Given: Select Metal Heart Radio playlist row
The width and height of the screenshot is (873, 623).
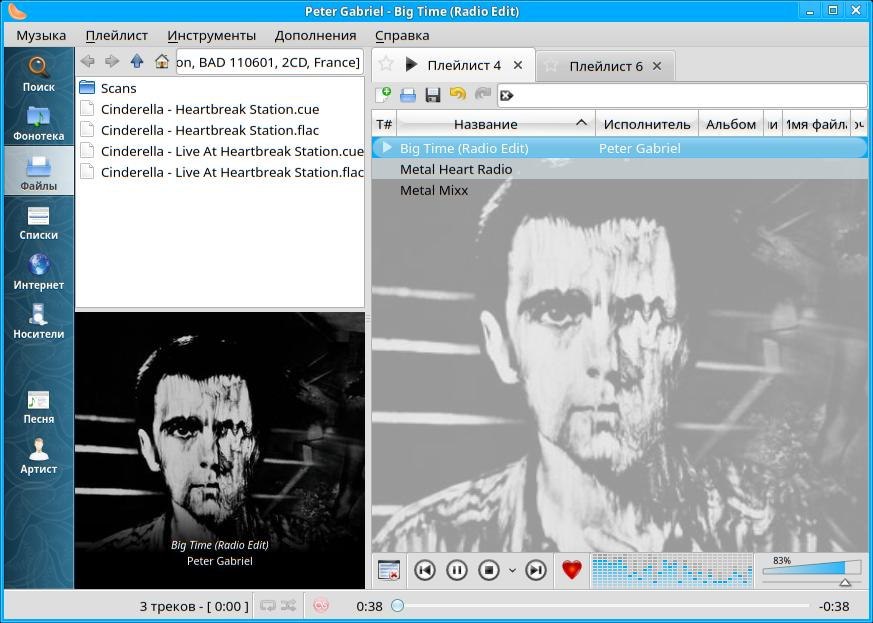Looking at the screenshot, I should (x=620, y=169).
